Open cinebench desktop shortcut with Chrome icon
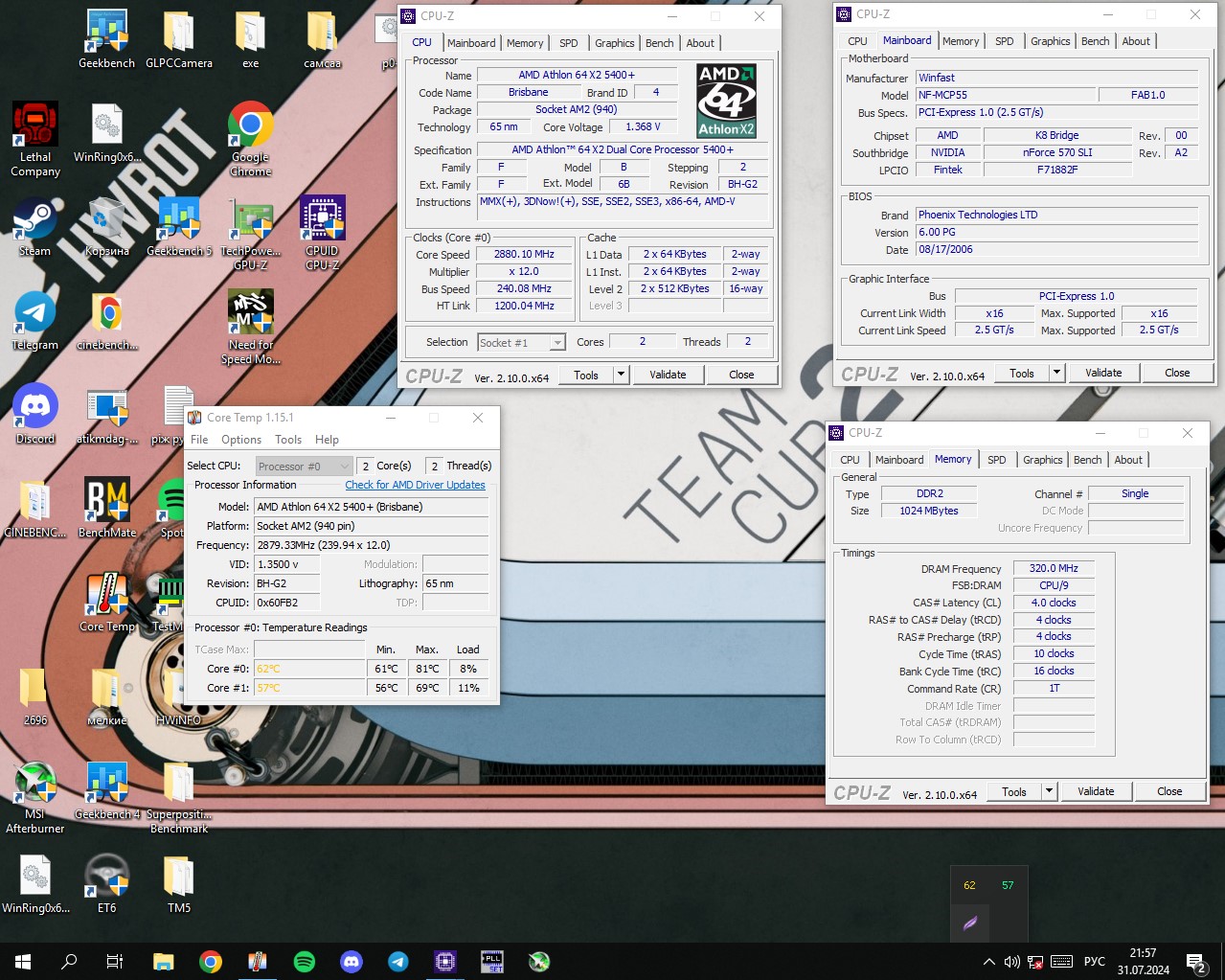 pyautogui.click(x=106, y=320)
